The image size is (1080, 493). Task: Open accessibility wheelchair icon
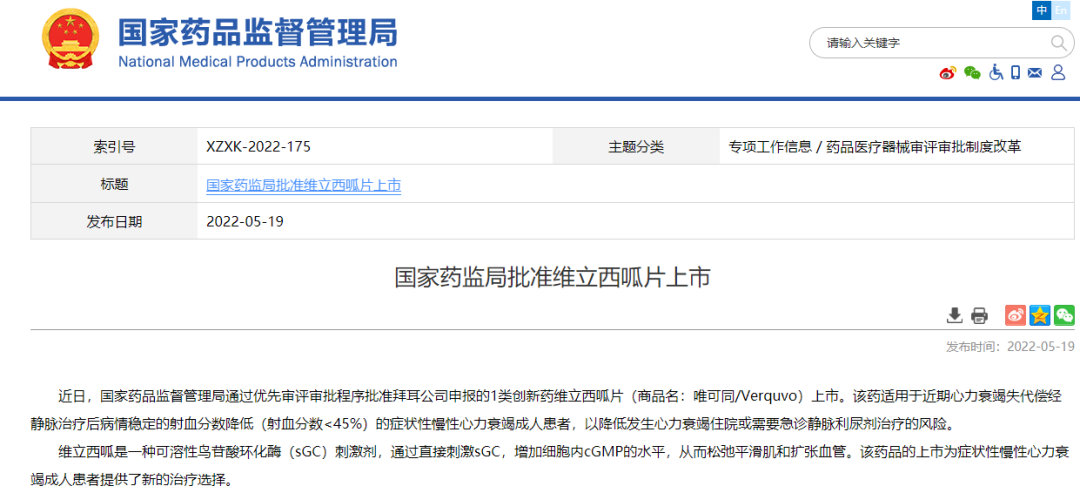click(x=996, y=72)
